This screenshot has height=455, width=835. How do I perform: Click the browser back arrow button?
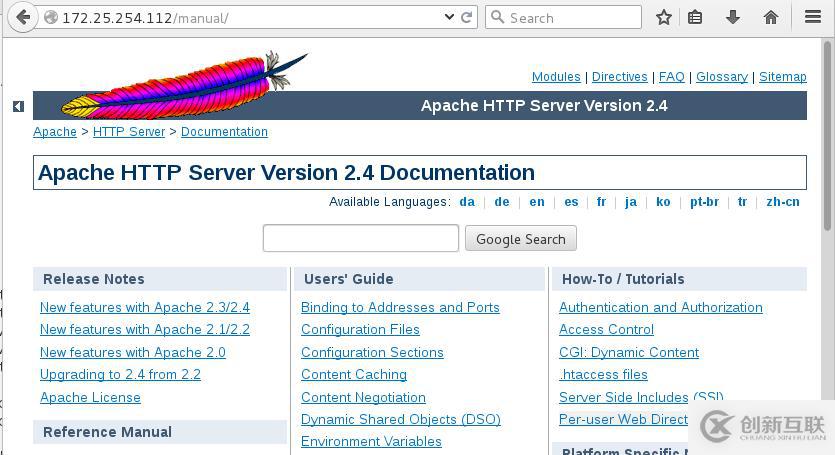point(22,17)
